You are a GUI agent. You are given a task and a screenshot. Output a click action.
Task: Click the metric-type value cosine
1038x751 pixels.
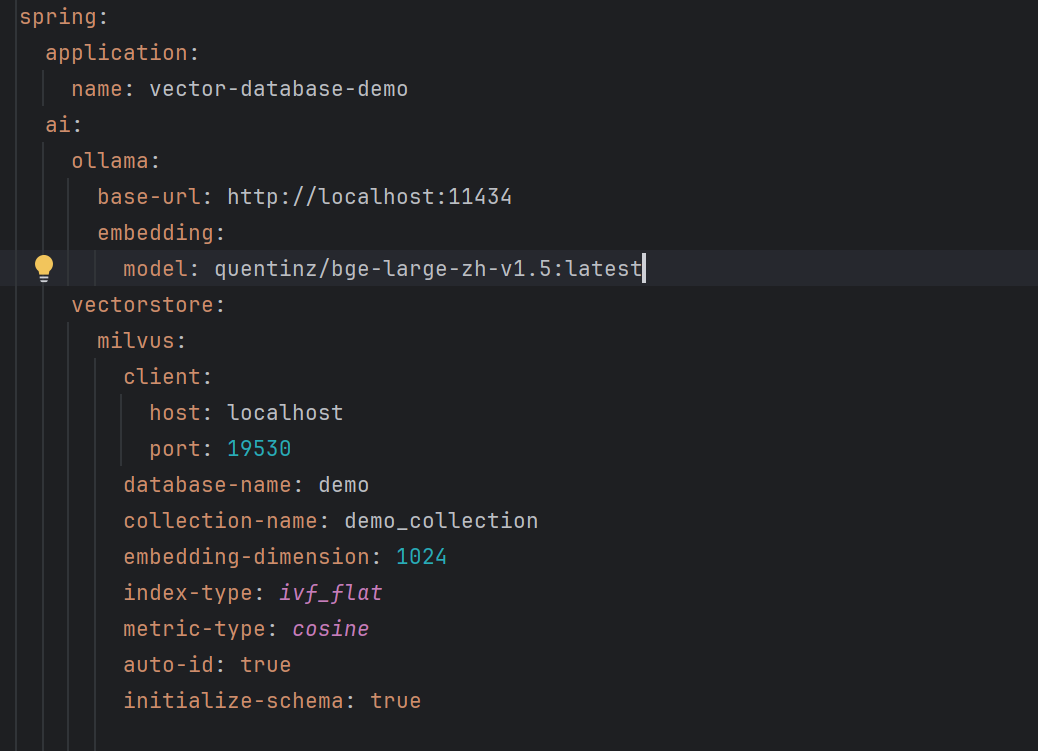330,628
